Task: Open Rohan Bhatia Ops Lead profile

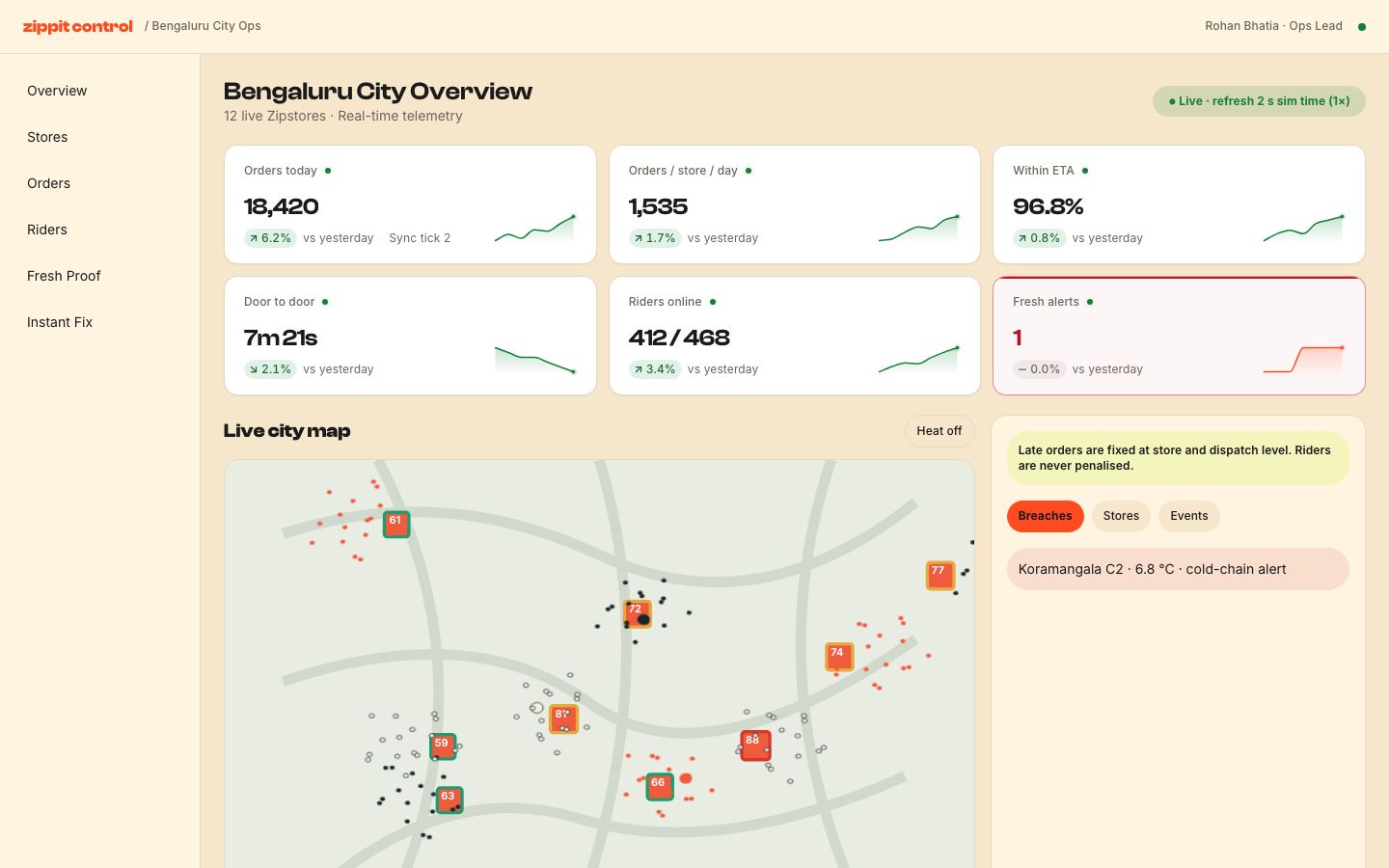Action: [x=1273, y=26]
